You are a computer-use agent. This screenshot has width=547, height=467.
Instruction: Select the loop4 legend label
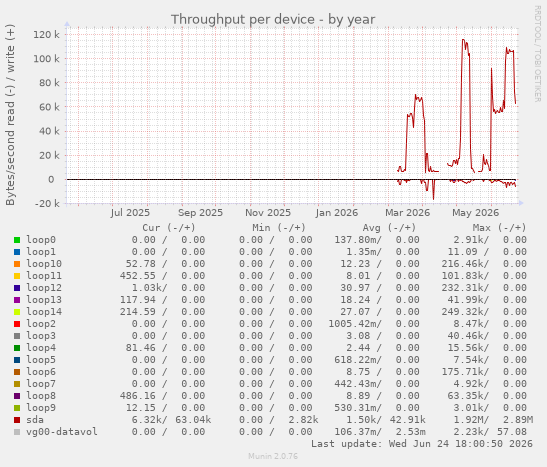pos(41,347)
